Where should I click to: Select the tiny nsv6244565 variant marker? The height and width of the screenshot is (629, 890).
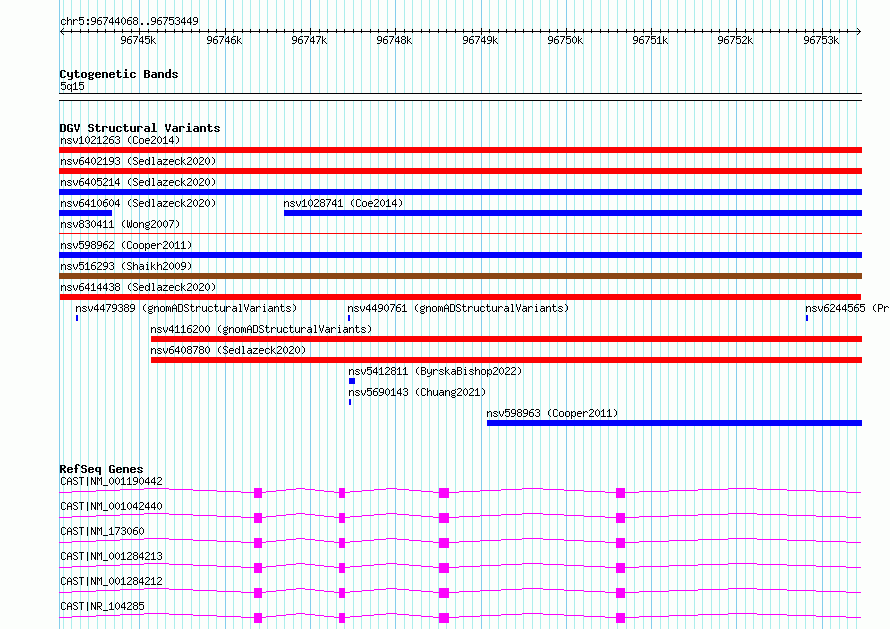tap(807, 318)
